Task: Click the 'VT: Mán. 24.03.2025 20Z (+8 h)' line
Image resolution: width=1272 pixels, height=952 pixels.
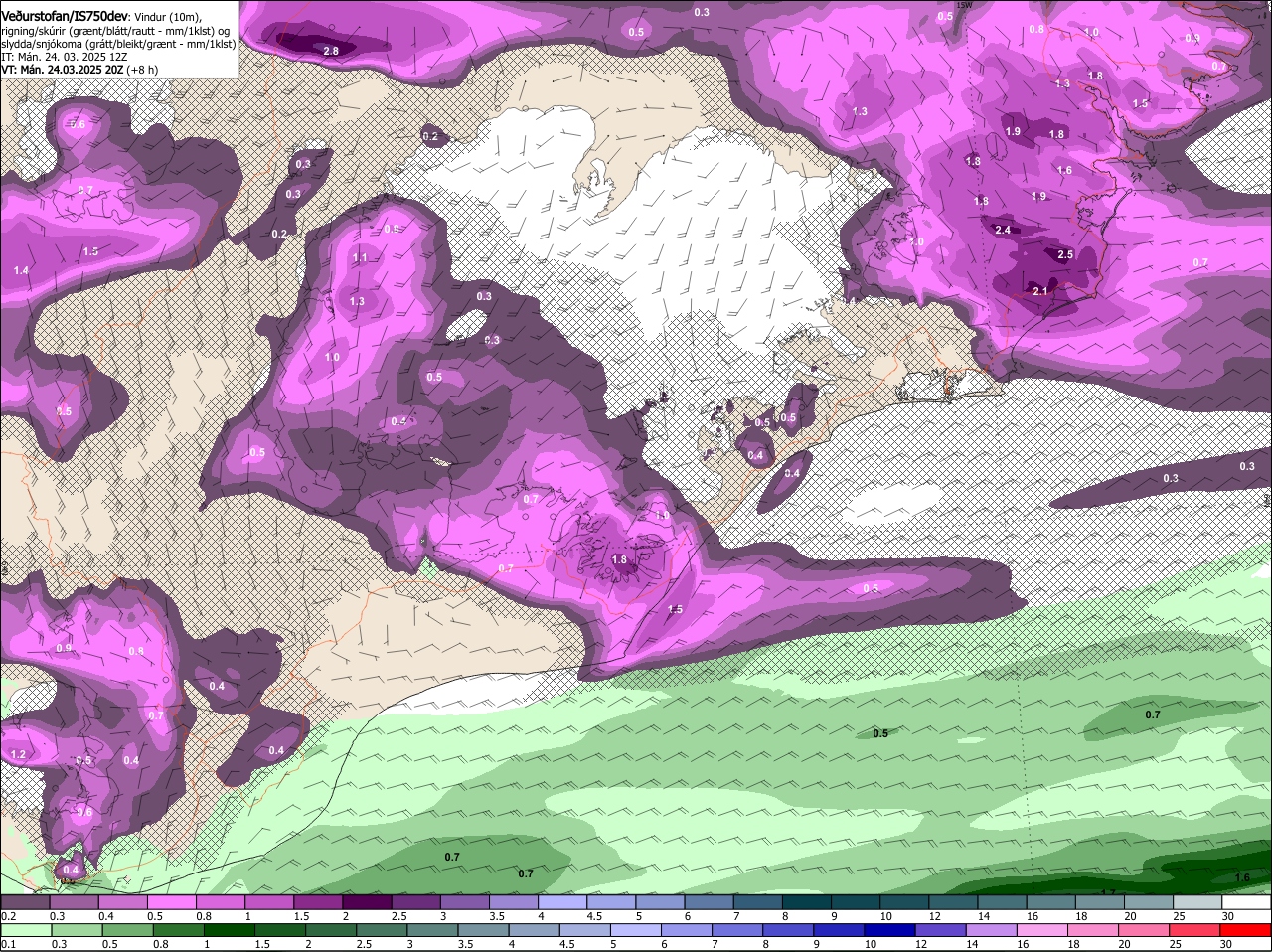Action: coord(79,70)
